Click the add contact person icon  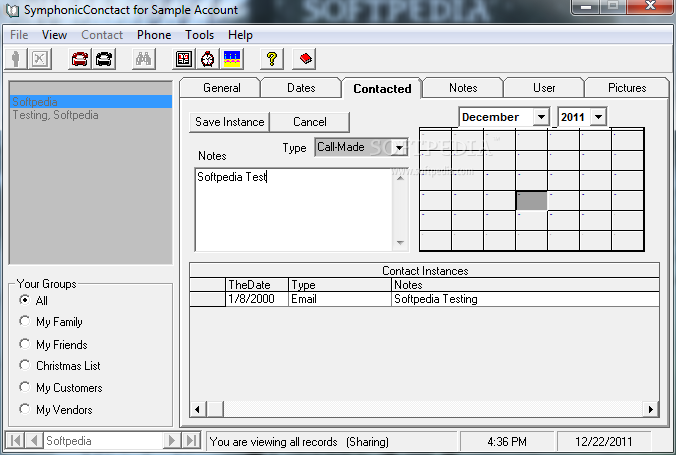16,59
